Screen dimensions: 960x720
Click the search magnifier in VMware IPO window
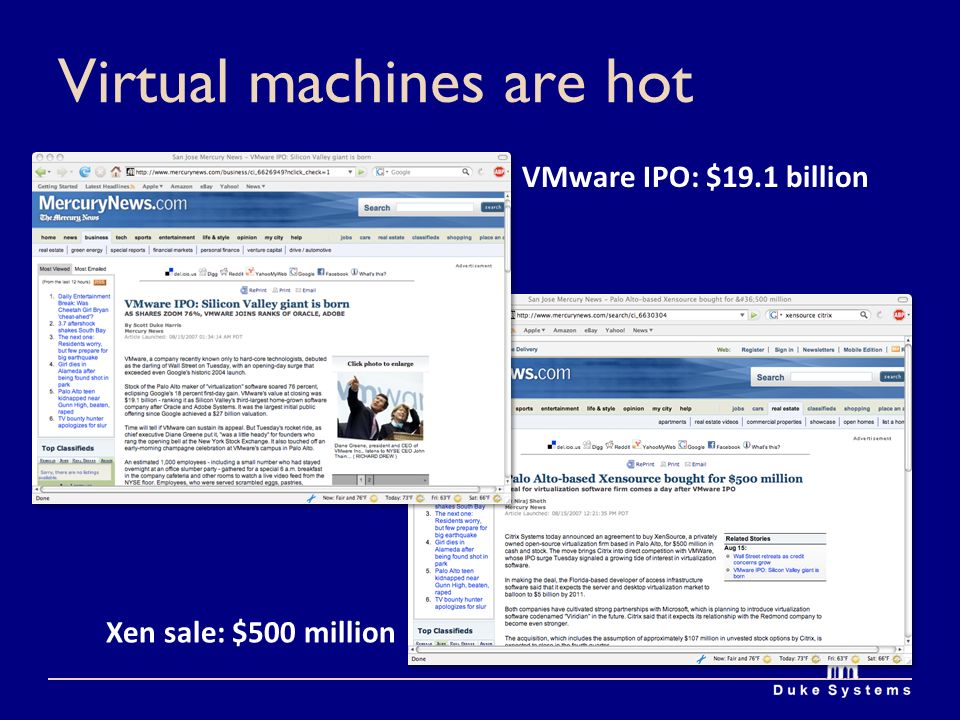pyautogui.click(x=466, y=172)
